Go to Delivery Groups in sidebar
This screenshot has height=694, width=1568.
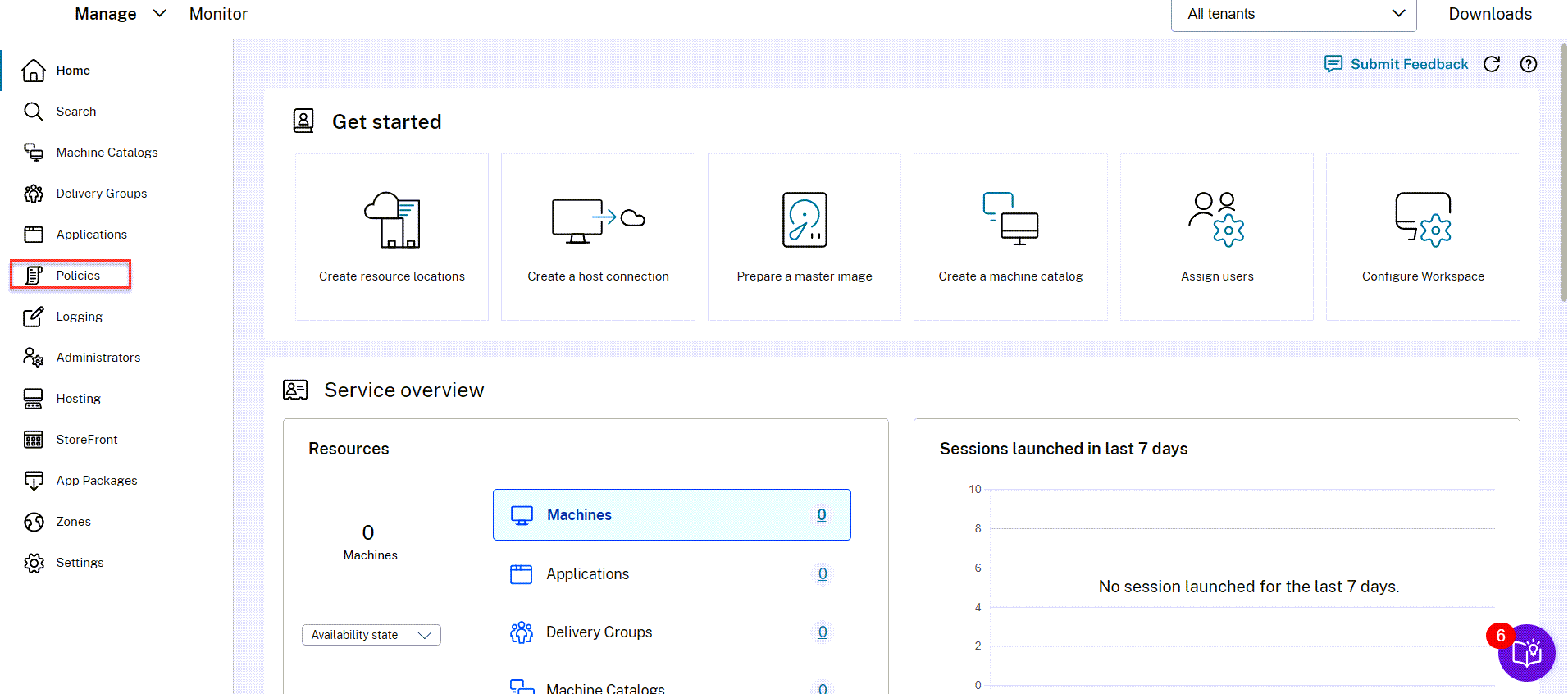click(101, 194)
